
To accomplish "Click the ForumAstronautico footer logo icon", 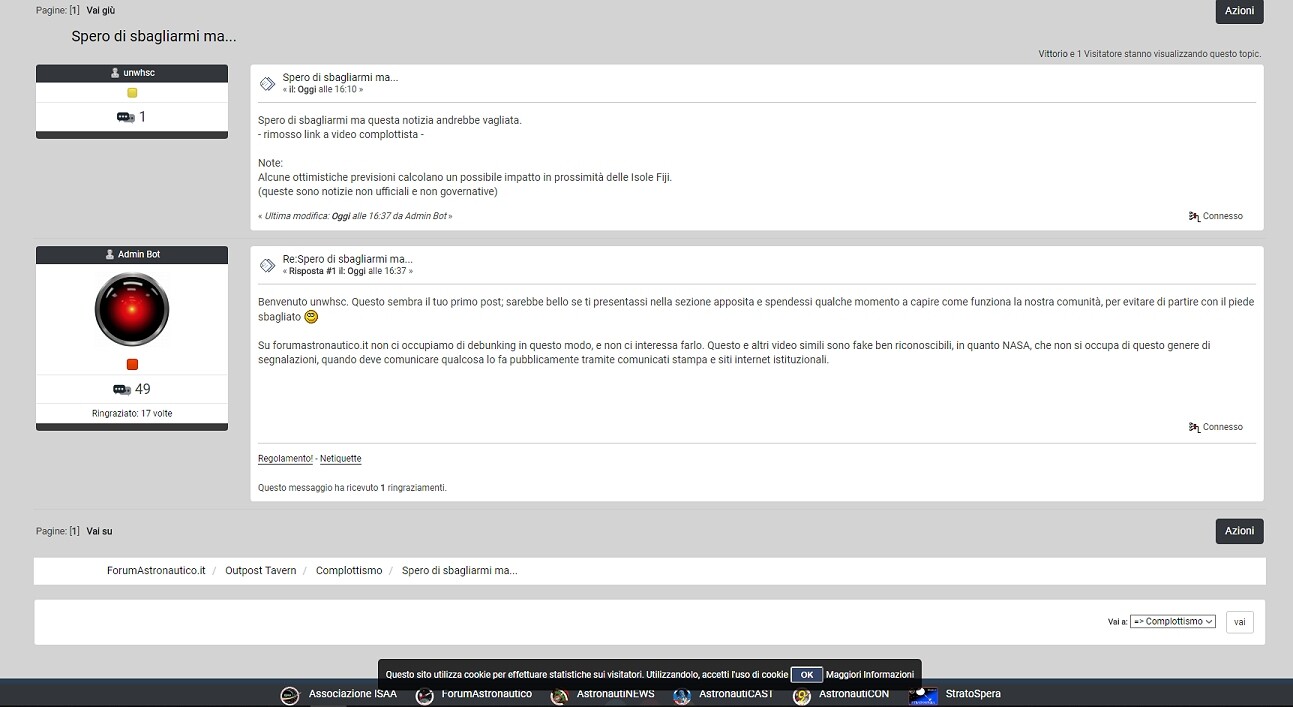I will pos(425,696).
